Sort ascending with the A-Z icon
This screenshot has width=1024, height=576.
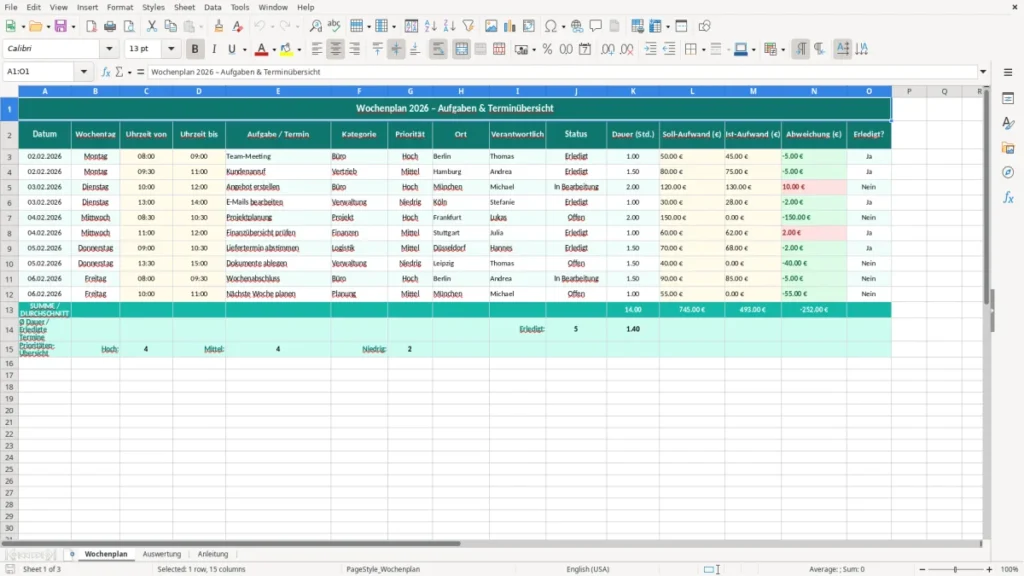[x=430, y=26]
